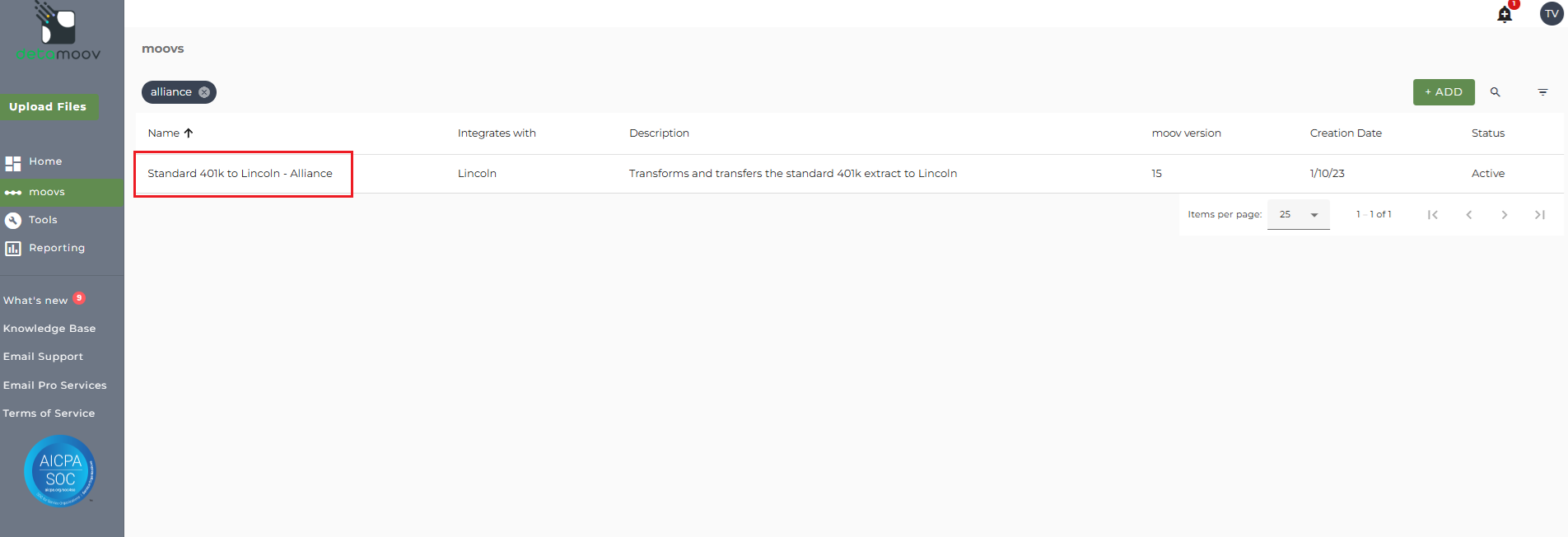Click Email Support link
The height and width of the screenshot is (537, 1568).
pyautogui.click(x=43, y=357)
